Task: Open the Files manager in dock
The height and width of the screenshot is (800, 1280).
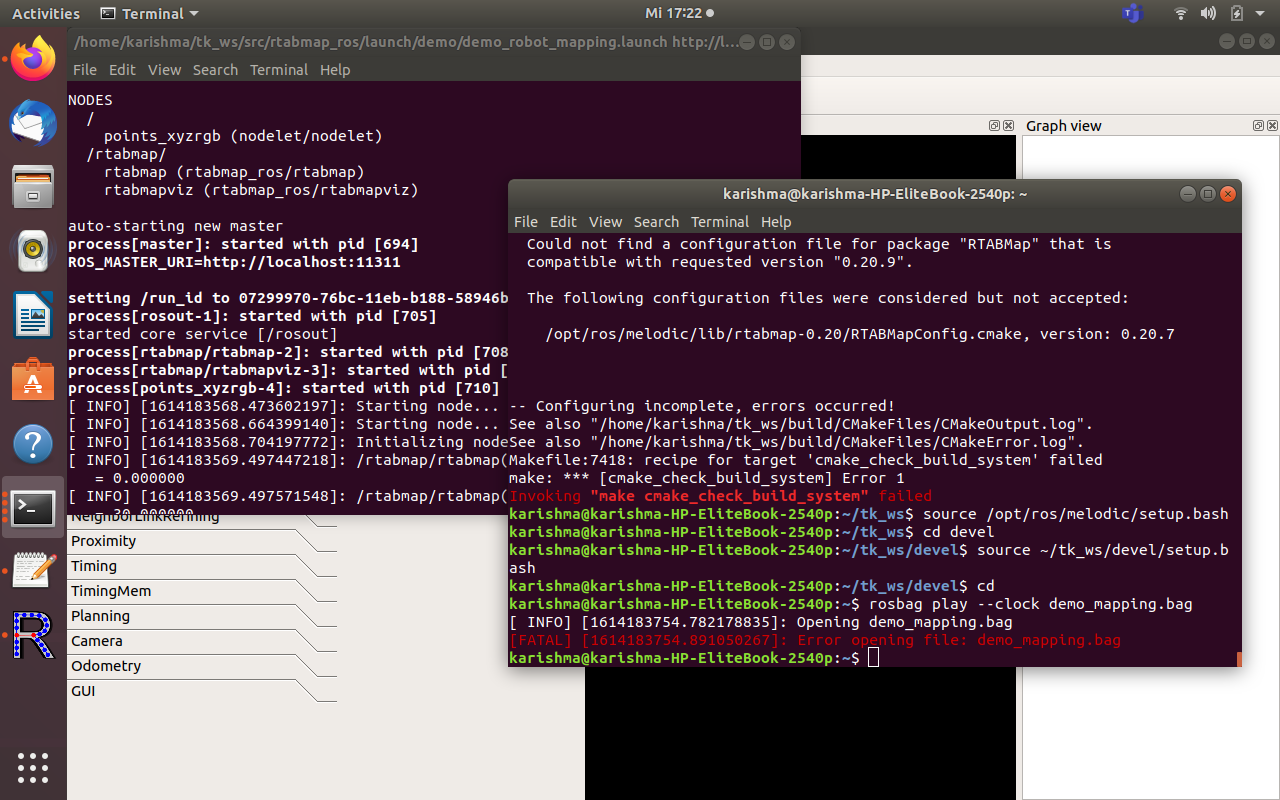Action: point(33,187)
